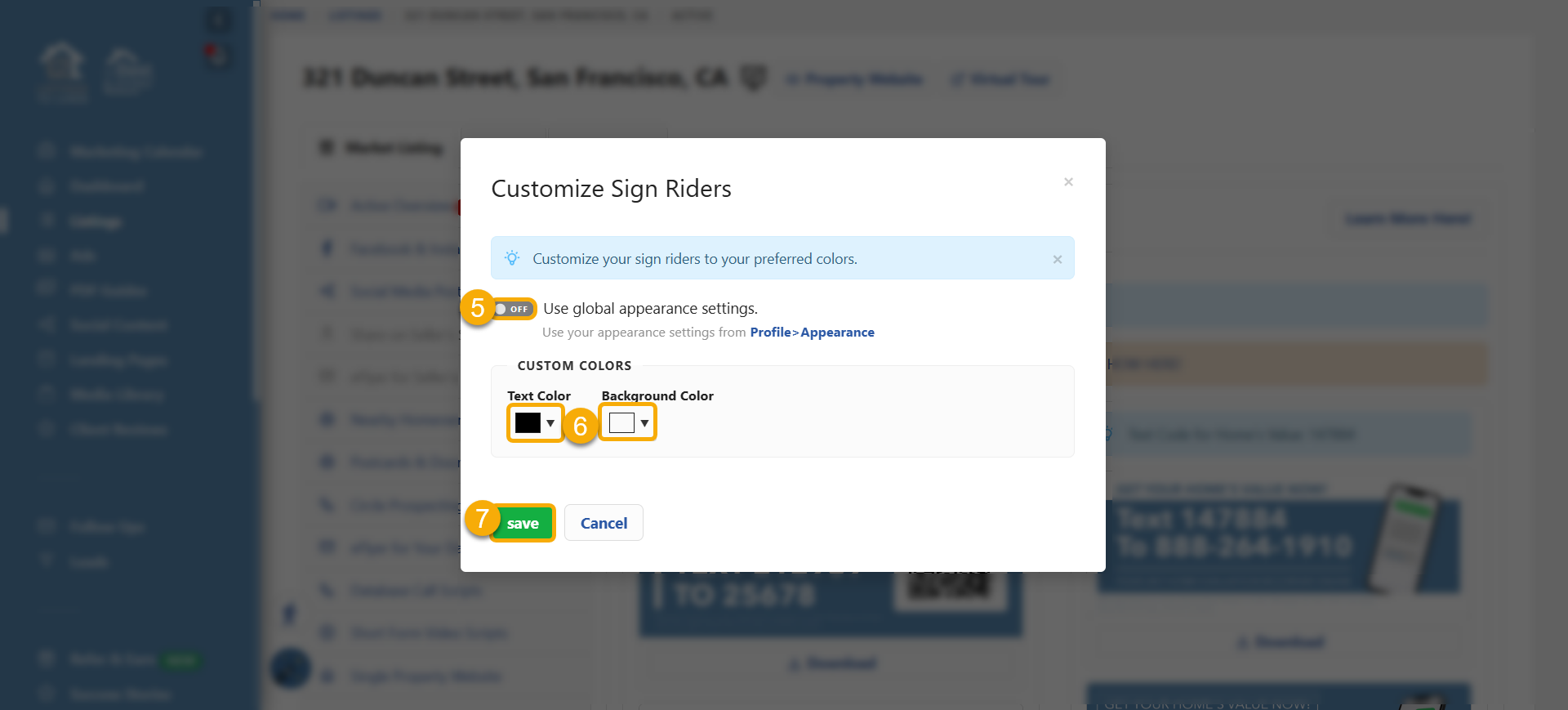Select the Landing Pages sidebar icon
The width and height of the screenshot is (1568, 710).
(x=46, y=359)
